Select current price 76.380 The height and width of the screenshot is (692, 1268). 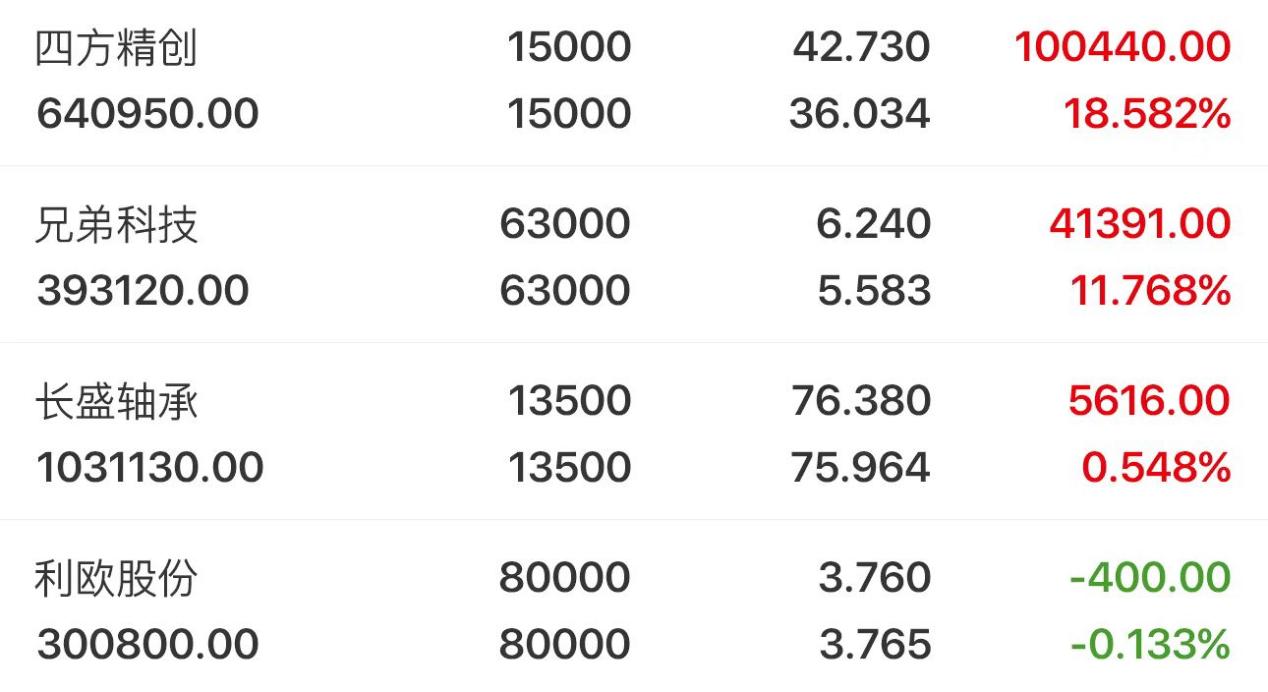pyautogui.click(x=861, y=401)
